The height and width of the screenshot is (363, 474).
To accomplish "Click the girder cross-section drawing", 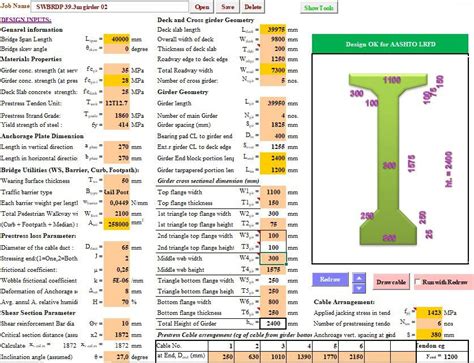I will click(x=388, y=159).
